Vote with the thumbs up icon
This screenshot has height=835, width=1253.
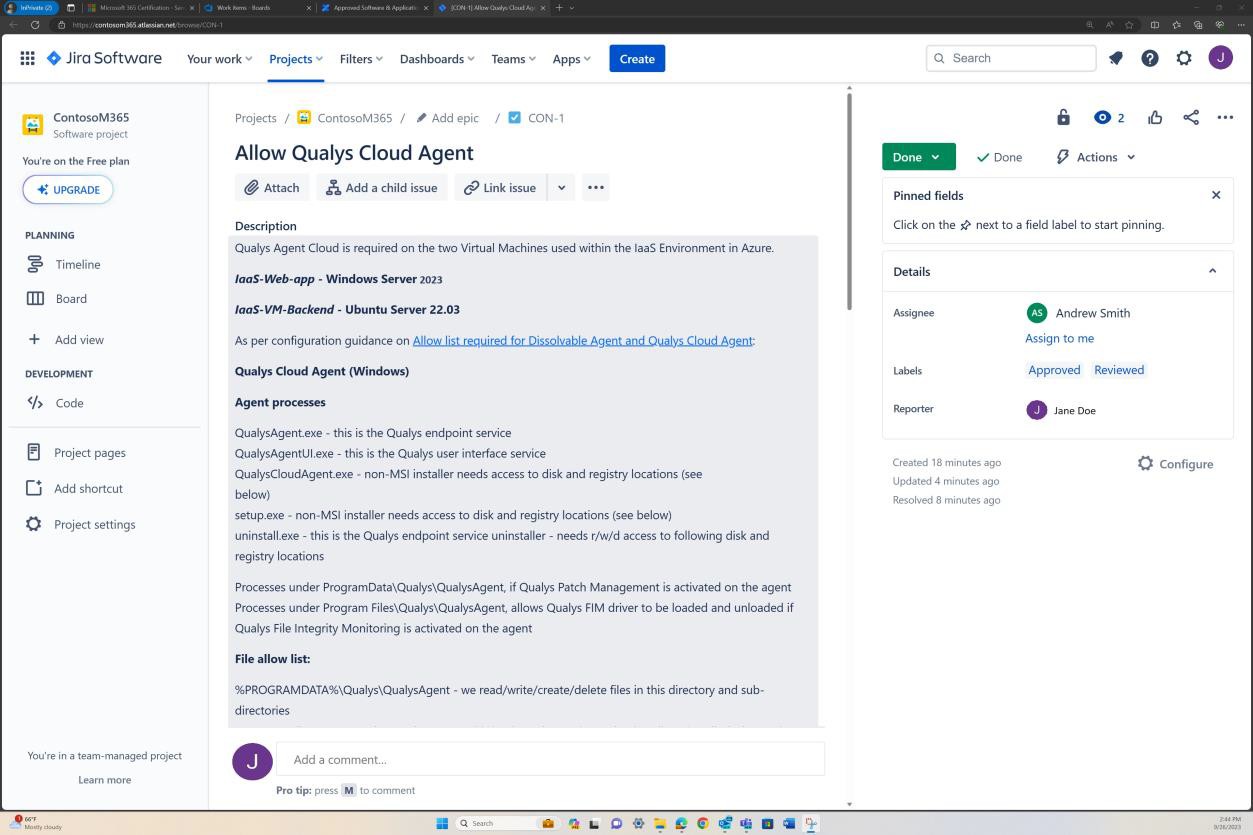[x=1155, y=117]
